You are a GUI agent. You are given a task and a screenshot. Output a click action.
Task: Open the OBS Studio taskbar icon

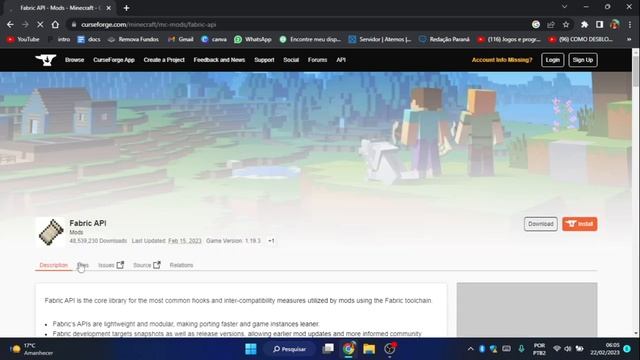(390, 349)
